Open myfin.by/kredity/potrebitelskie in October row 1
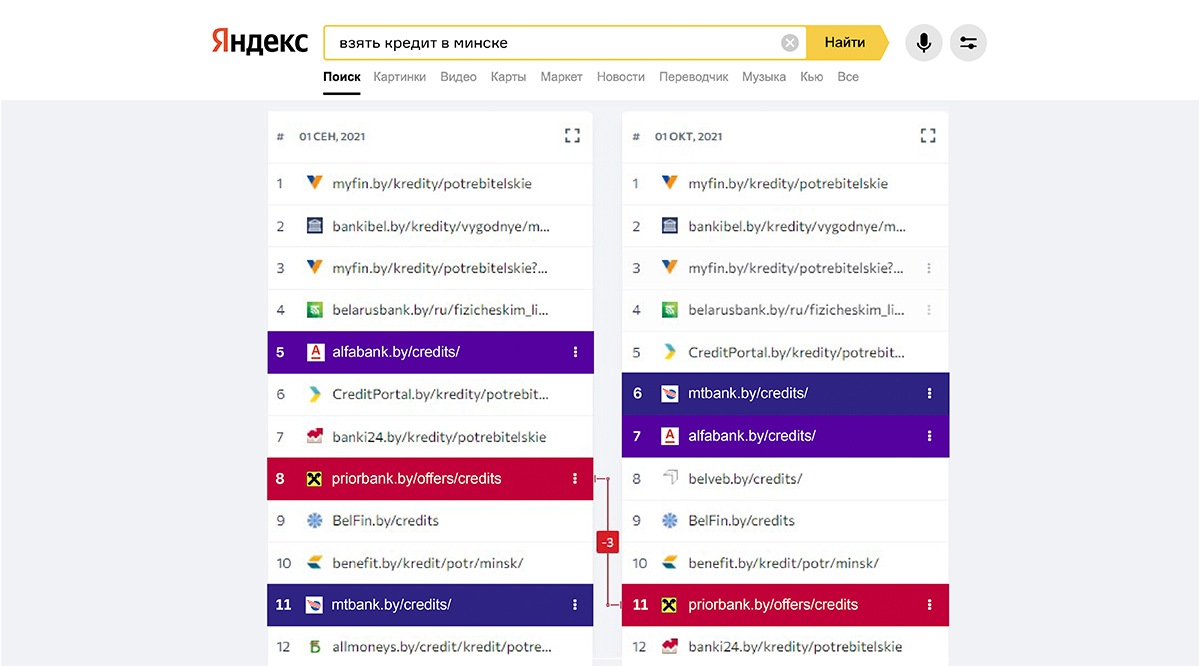Image resolution: width=1200 pixels, height=666 pixels. point(788,184)
